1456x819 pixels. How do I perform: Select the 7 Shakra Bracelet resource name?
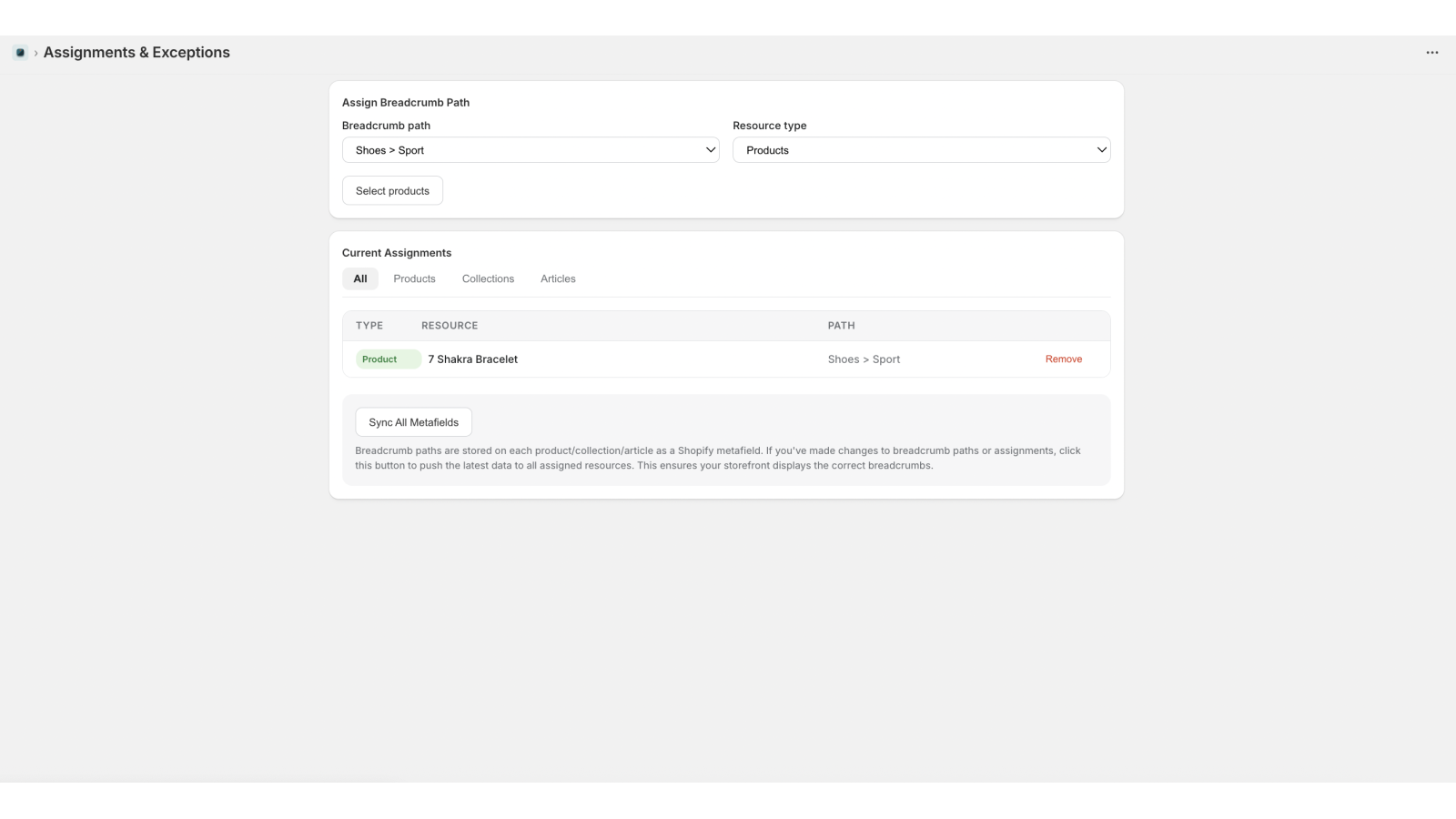[x=472, y=359]
